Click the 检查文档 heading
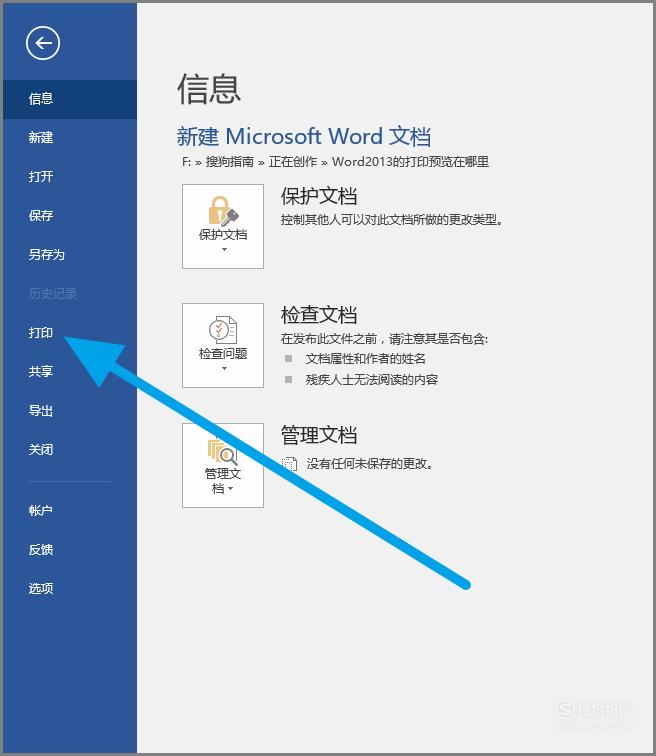 319,315
